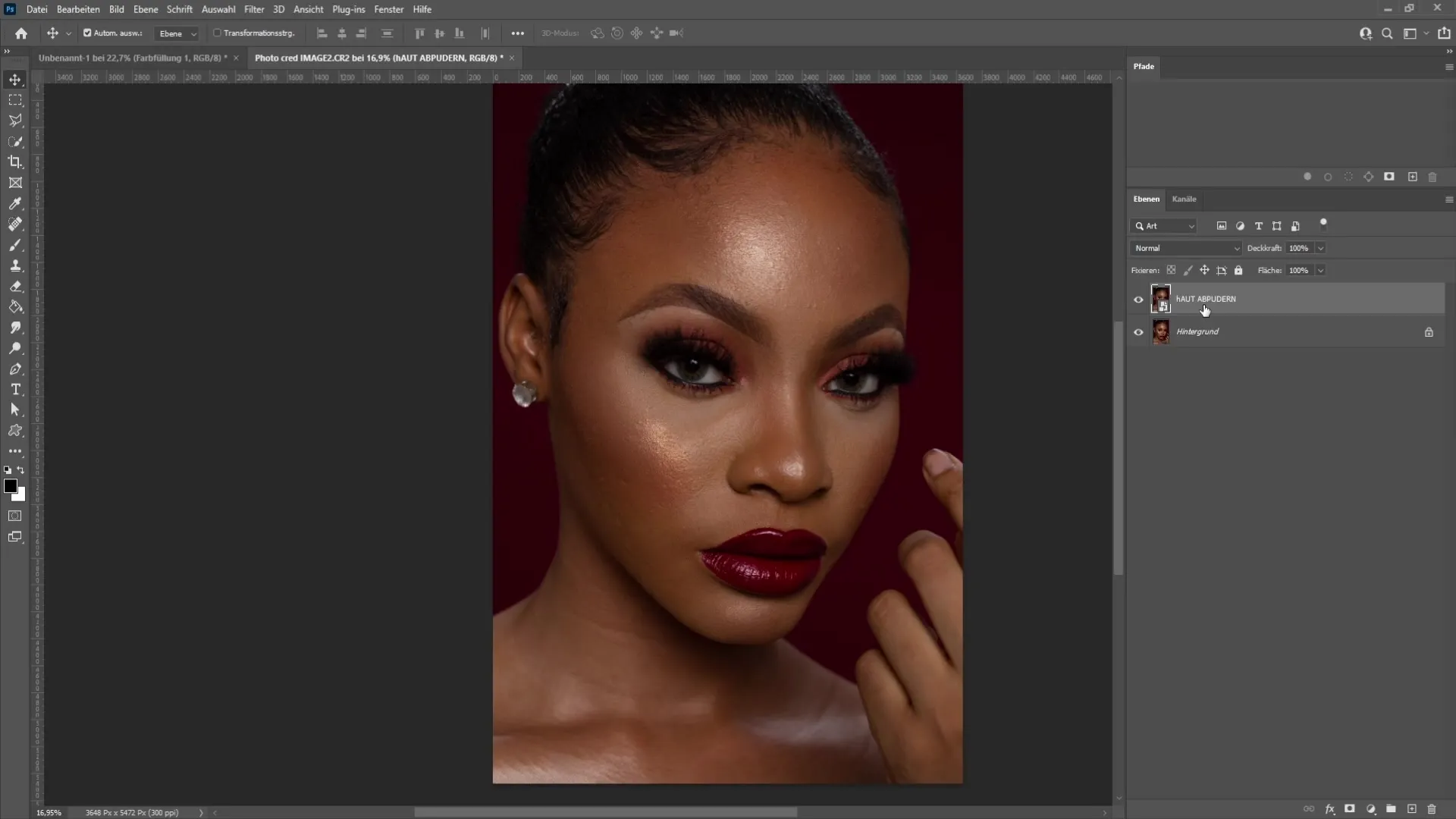Toggle lock on Hintergrund layer
The height and width of the screenshot is (819, 1456).
(x=1427, y=331)
